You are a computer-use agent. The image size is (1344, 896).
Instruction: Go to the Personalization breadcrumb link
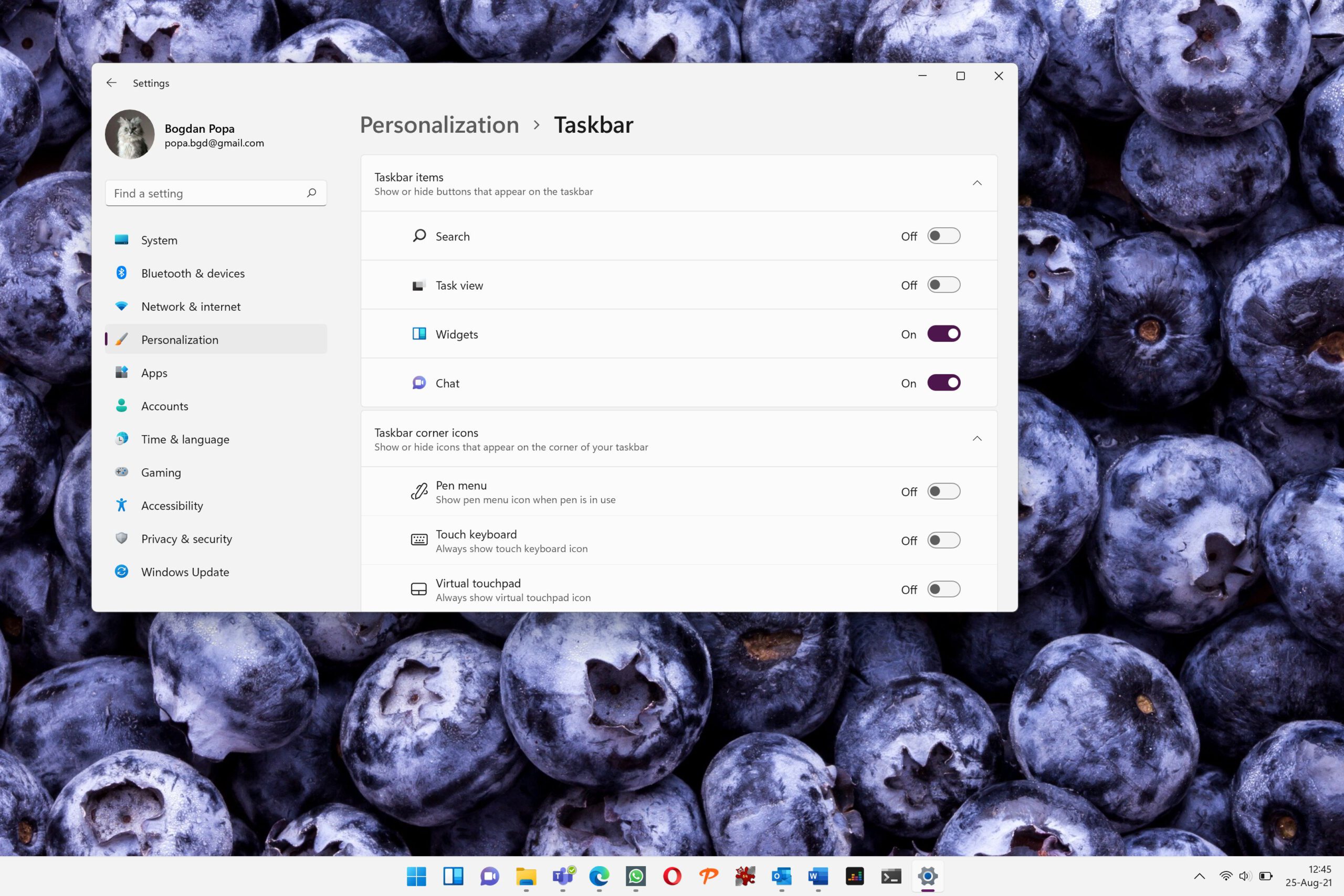439,125
